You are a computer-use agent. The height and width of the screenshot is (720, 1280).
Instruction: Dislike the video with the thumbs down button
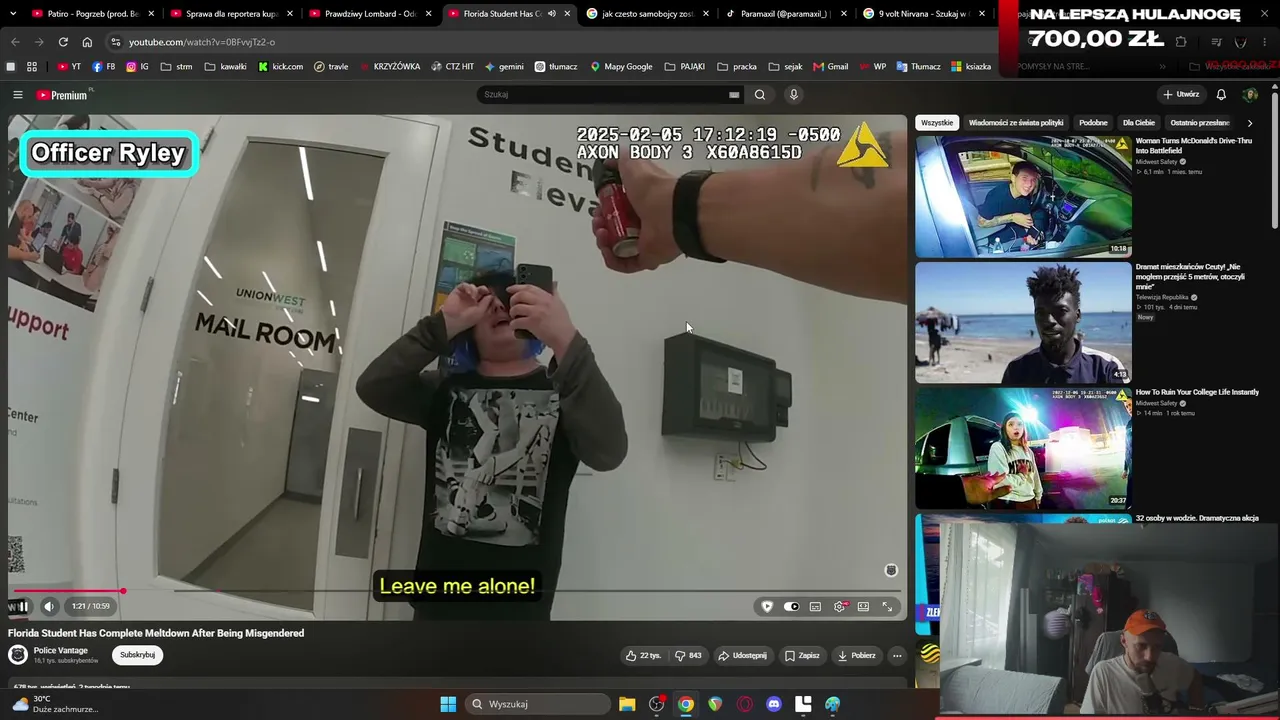(x=688, y=656)
